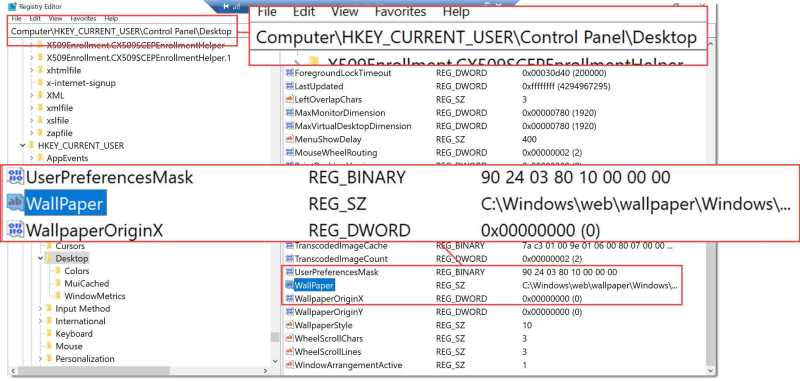Click the folder icon of zapfile key
Screen dimensions: 800x381
[x=40, y=133]
